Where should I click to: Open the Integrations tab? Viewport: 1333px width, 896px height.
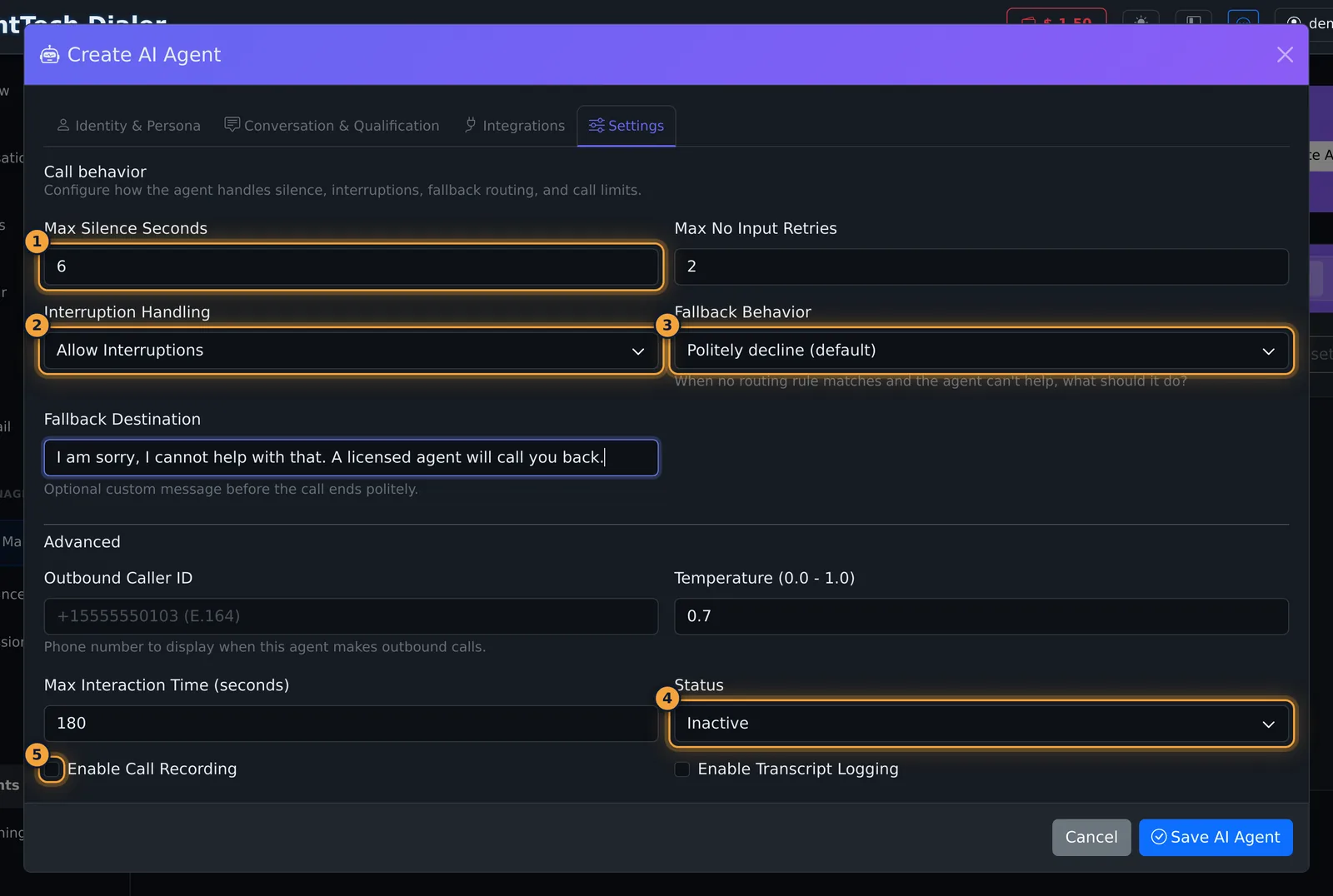(x=514, y=126)
